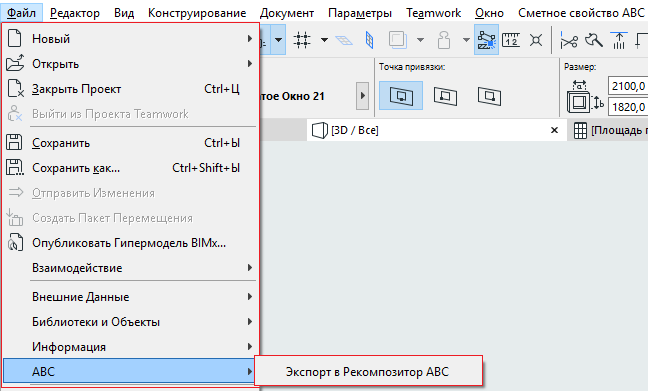Select the grid snap icon in toolbar
This screenshot has height=391, width=648.
(302, 40)
